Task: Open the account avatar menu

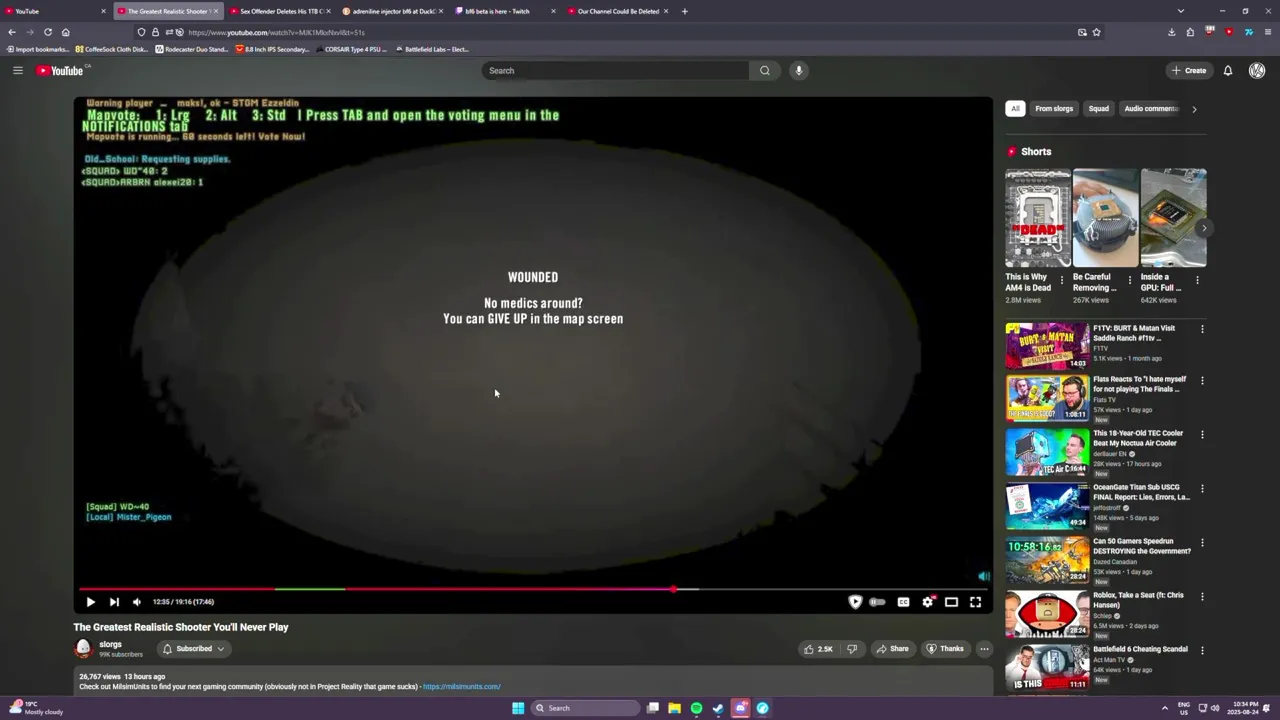Action: point(1257,70)
